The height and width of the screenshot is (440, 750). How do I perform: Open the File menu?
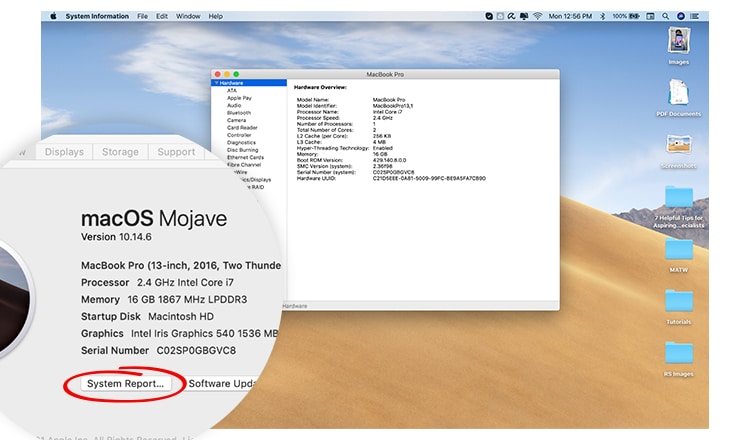pos(143,17)
